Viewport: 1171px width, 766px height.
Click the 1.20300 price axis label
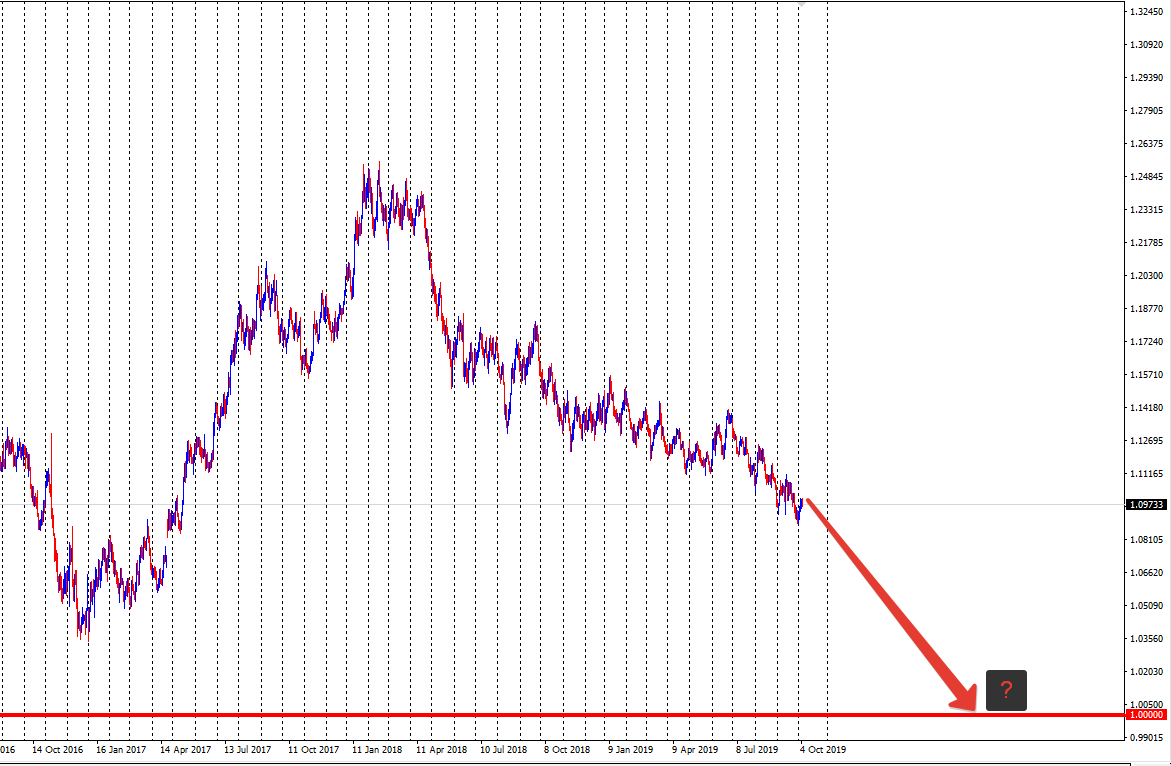(1146, 275)
